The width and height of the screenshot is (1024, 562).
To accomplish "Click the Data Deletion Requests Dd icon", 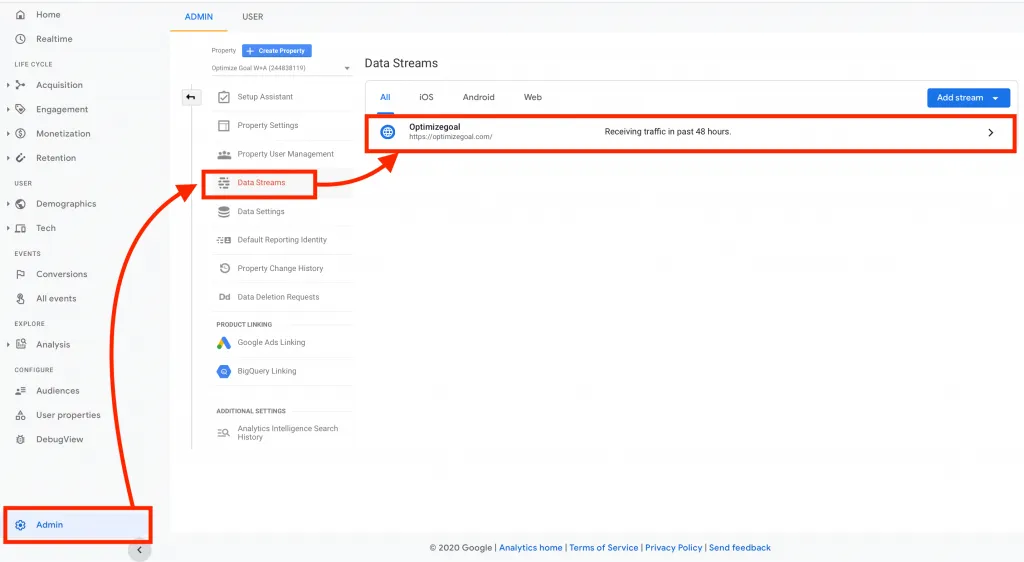I will click(x=224, y=297).
